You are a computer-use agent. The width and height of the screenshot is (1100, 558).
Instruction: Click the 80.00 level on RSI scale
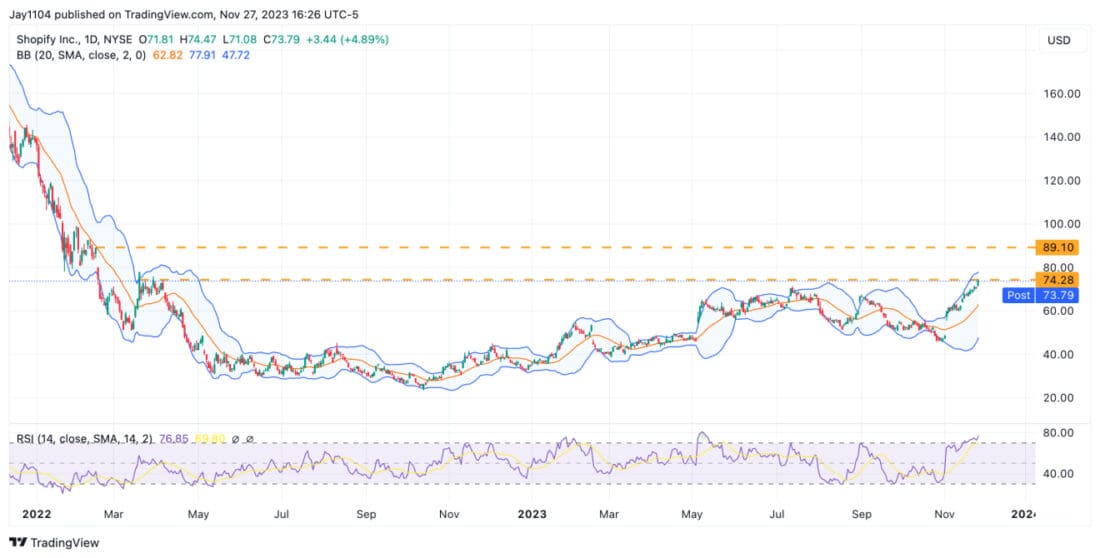(1057, 433)
